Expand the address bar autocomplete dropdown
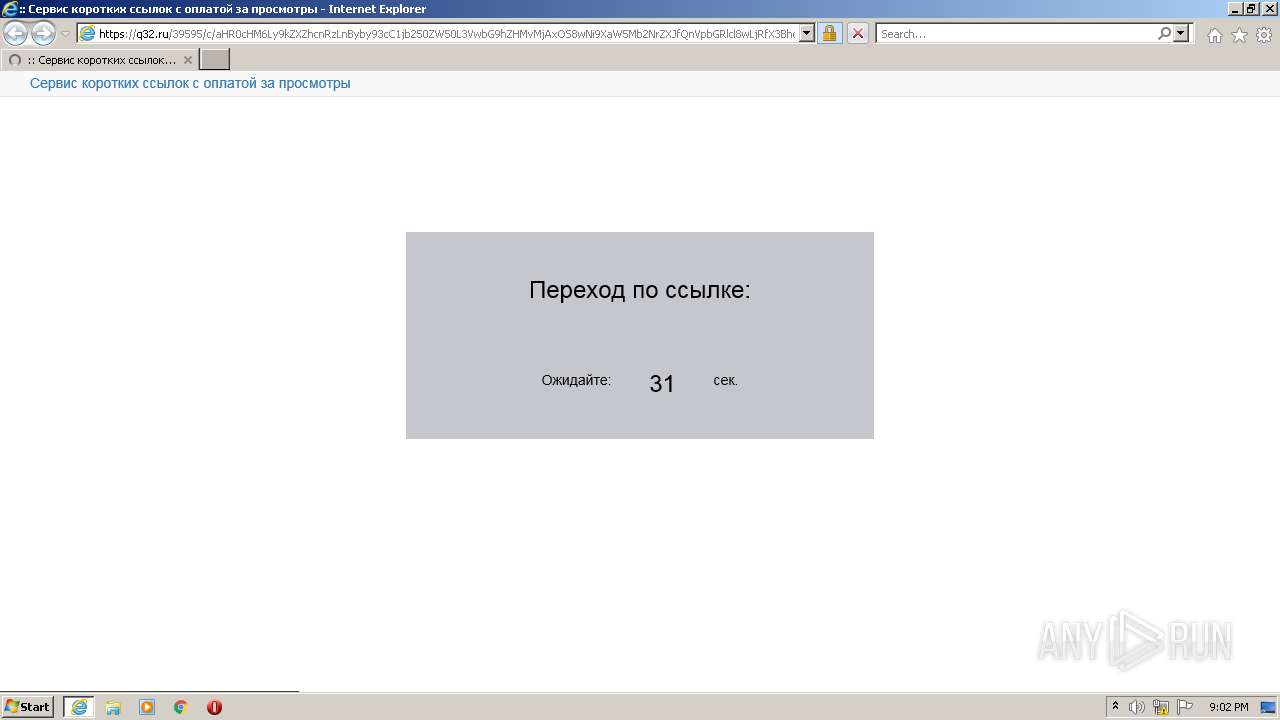The width and height of the screenshot is (1280, 720). pyautogui.click(x=806, y=34)
